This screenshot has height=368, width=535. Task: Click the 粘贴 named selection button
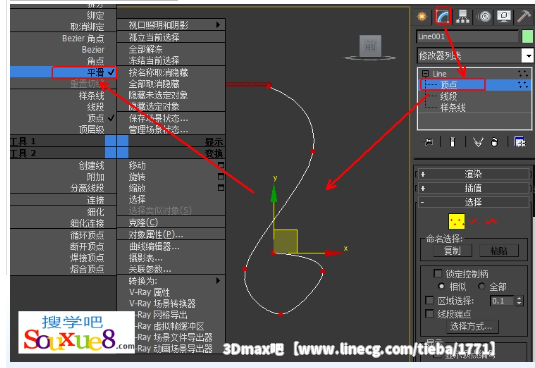pyautogui.click(x=499, y=251)
